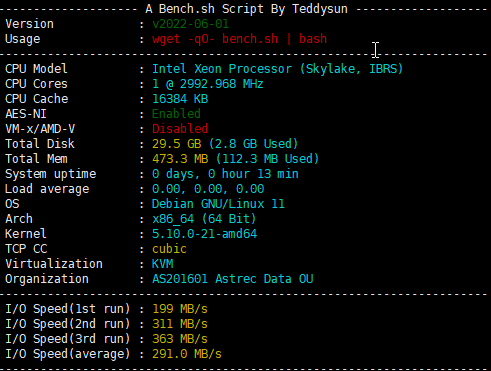This screenshot has height=371, width=491.
Task: Click the 'Arch' label
Action: (19, 219)
